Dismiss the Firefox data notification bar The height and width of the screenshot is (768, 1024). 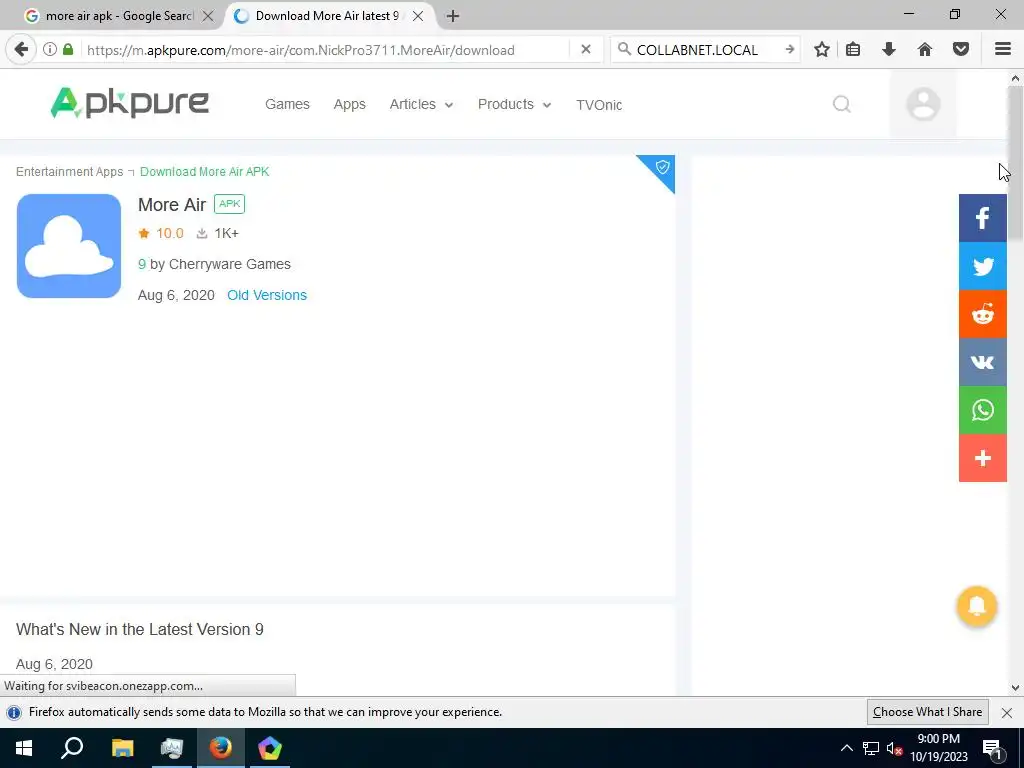1006,712
